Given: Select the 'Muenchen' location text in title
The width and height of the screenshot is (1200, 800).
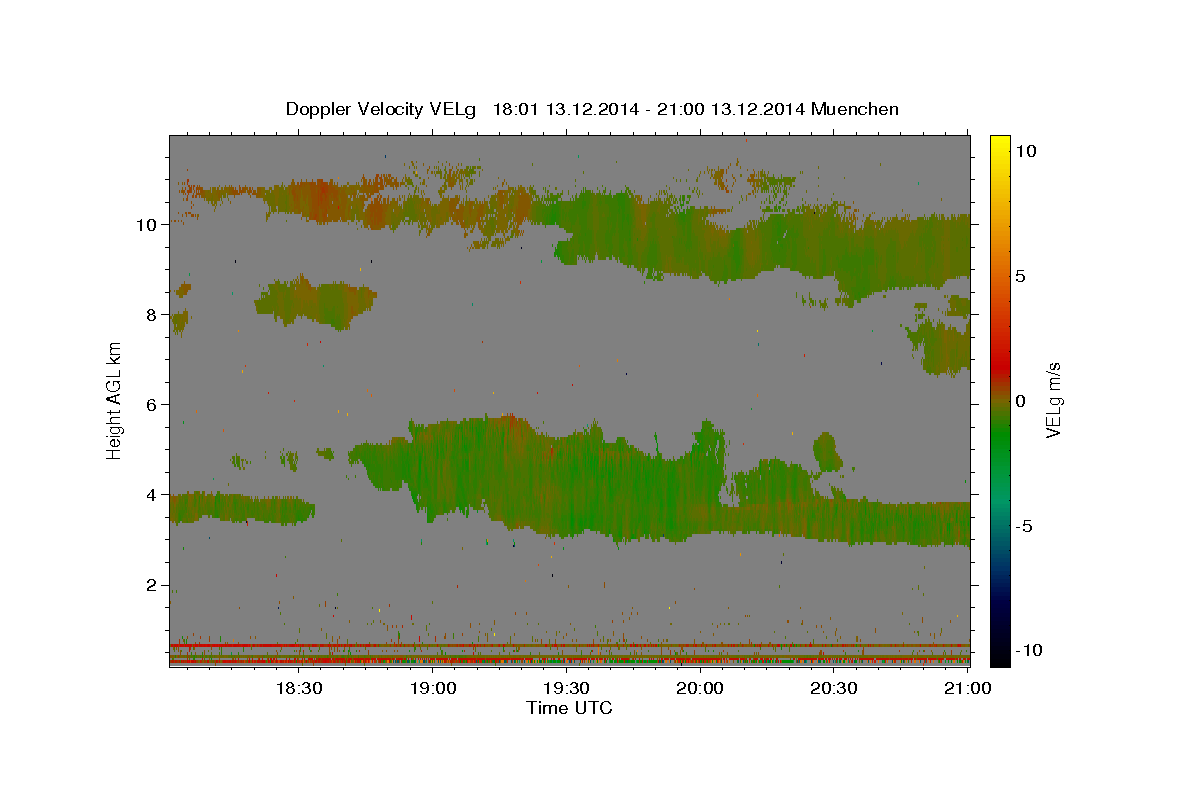Looking at the screenshot, I should click(x=855, y=109).
